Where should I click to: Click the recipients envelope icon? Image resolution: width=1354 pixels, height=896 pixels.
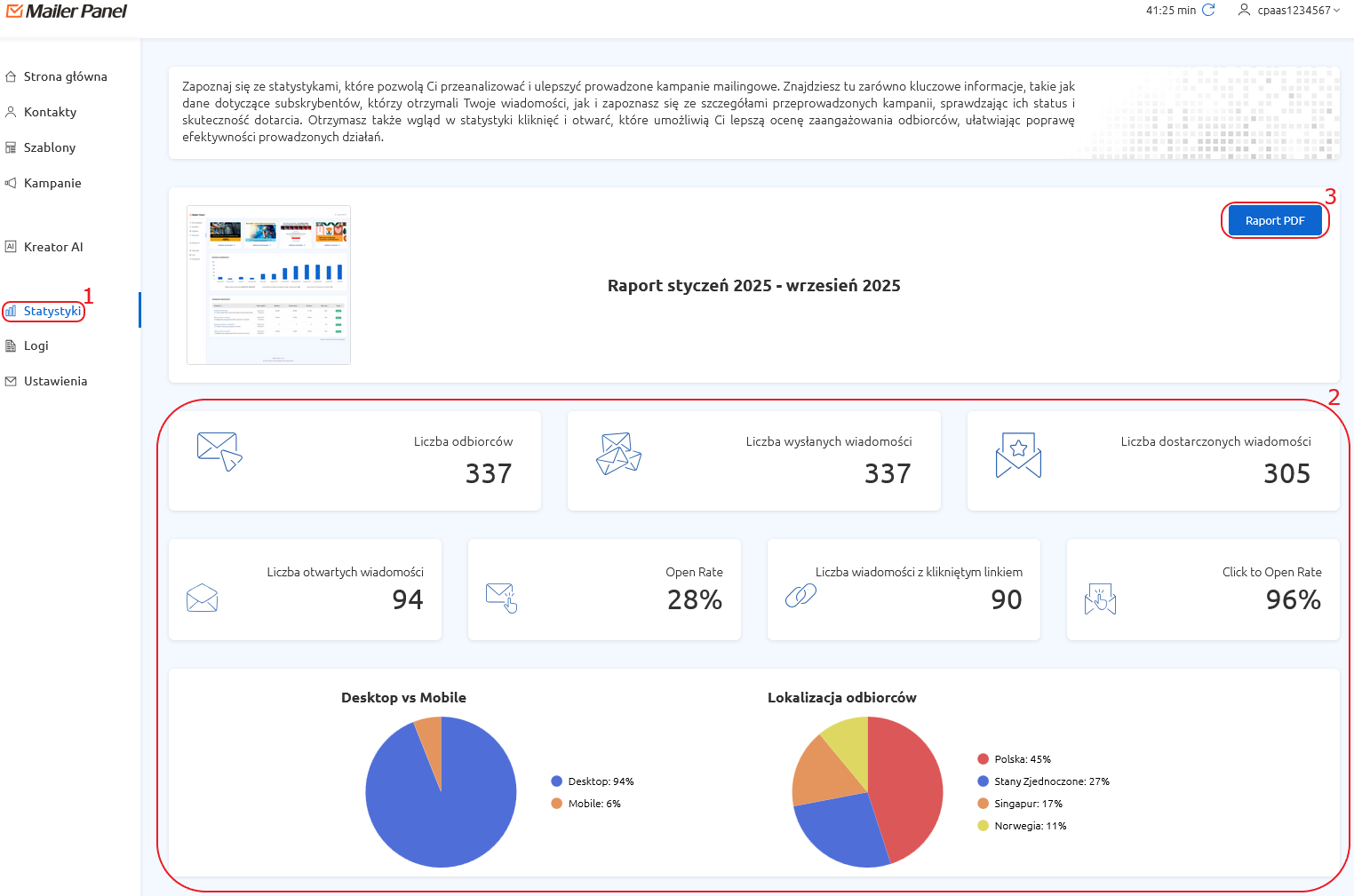pyautogui.click(x=219, y=451)
